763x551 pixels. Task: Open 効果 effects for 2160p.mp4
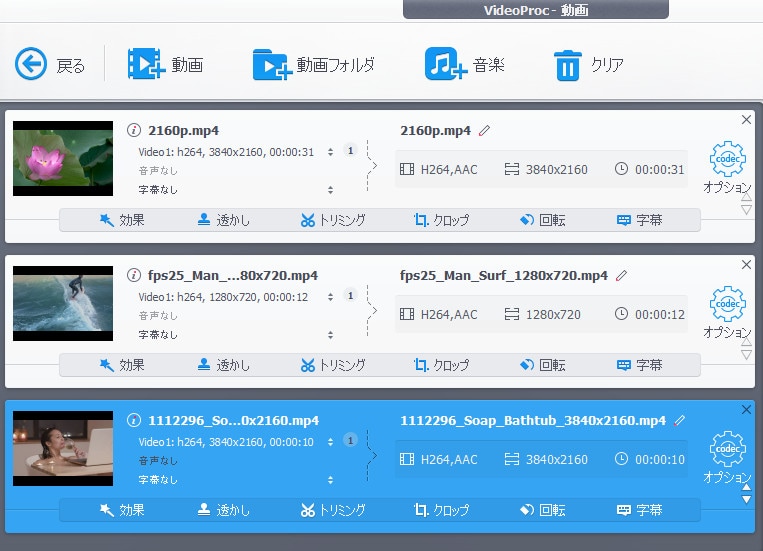pyautogui.click(x=121, y=220)
